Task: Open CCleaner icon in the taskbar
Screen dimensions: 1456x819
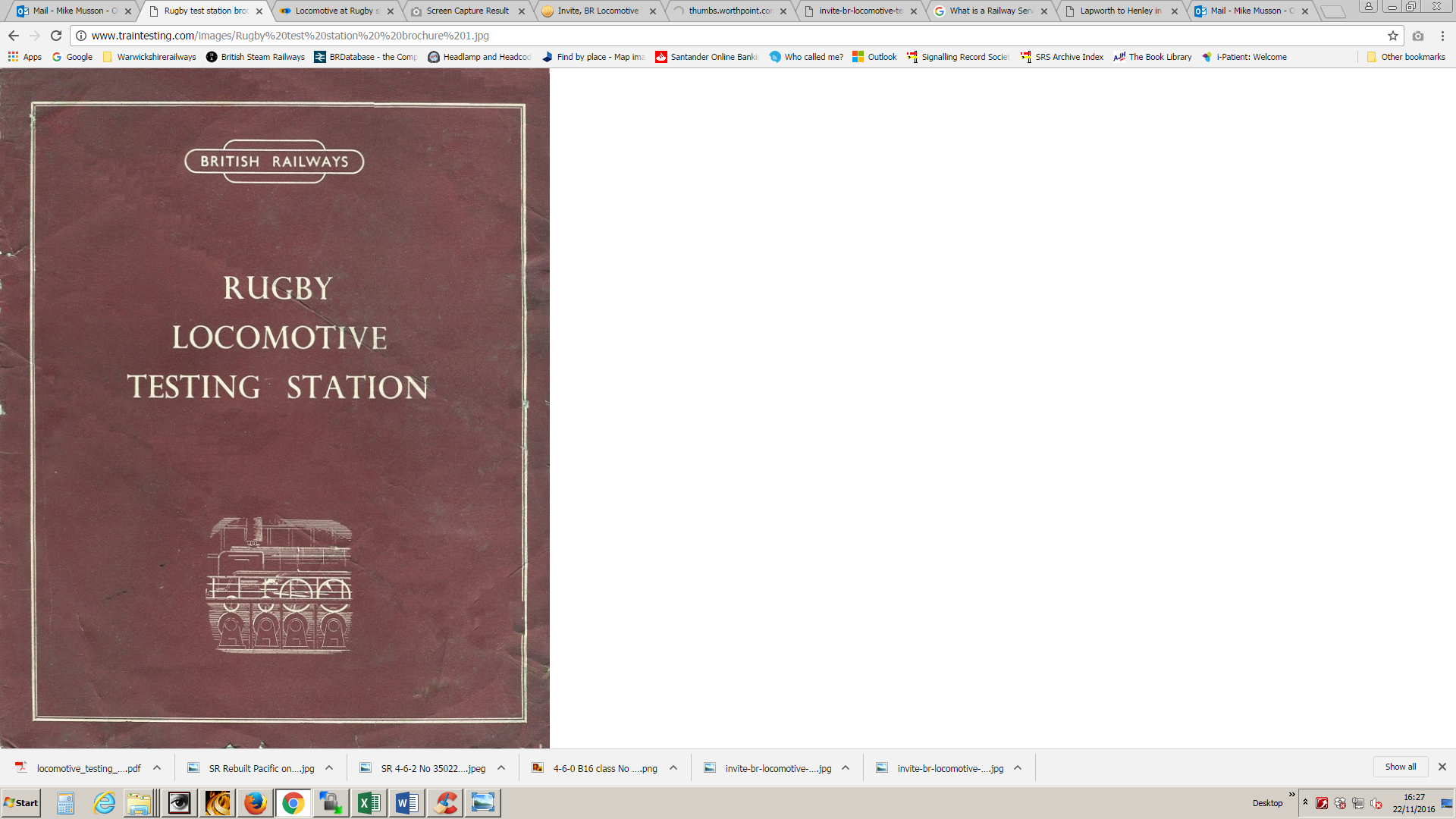Action: 446,803
